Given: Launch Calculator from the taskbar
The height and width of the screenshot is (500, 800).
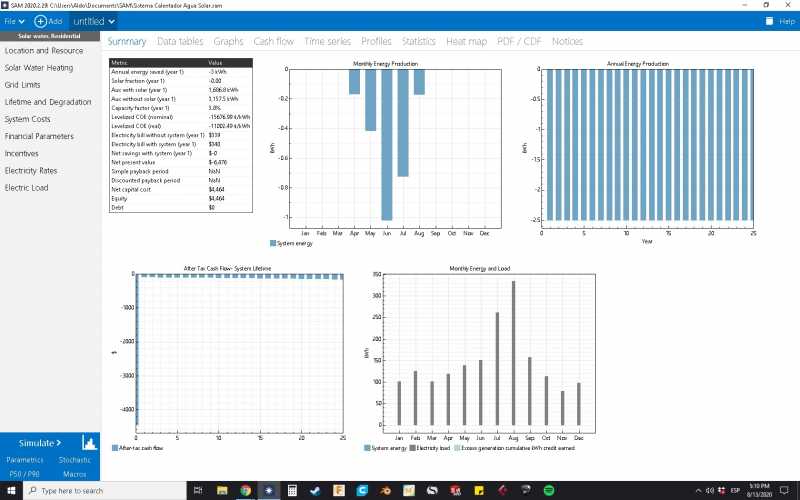Looking at the screenshot, I should coord(292,491).
